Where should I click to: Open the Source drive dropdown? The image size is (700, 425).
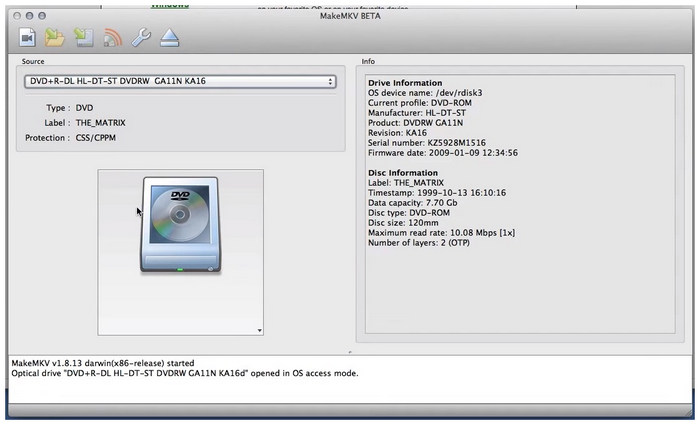point(180,81)
